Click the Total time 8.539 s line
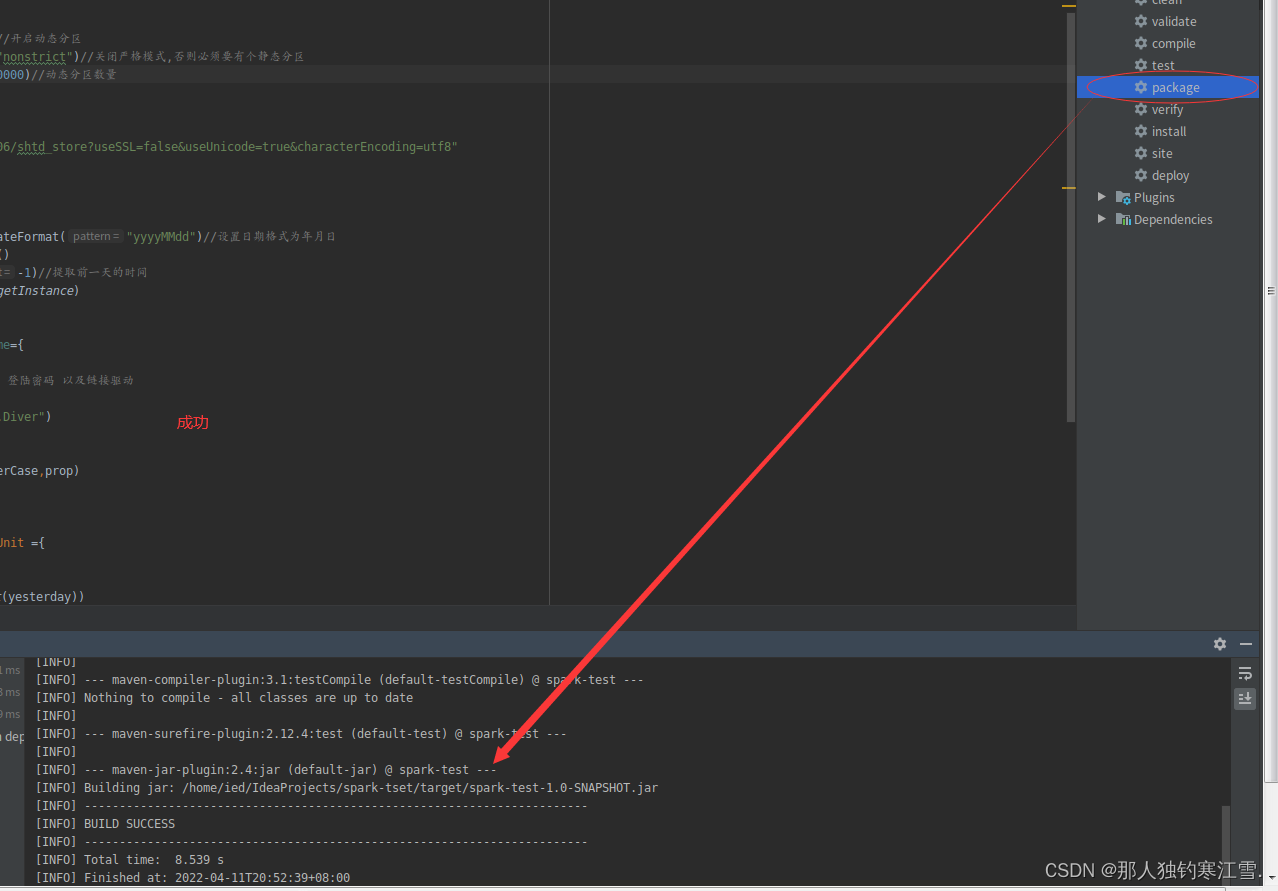 [x=130, y=860]
